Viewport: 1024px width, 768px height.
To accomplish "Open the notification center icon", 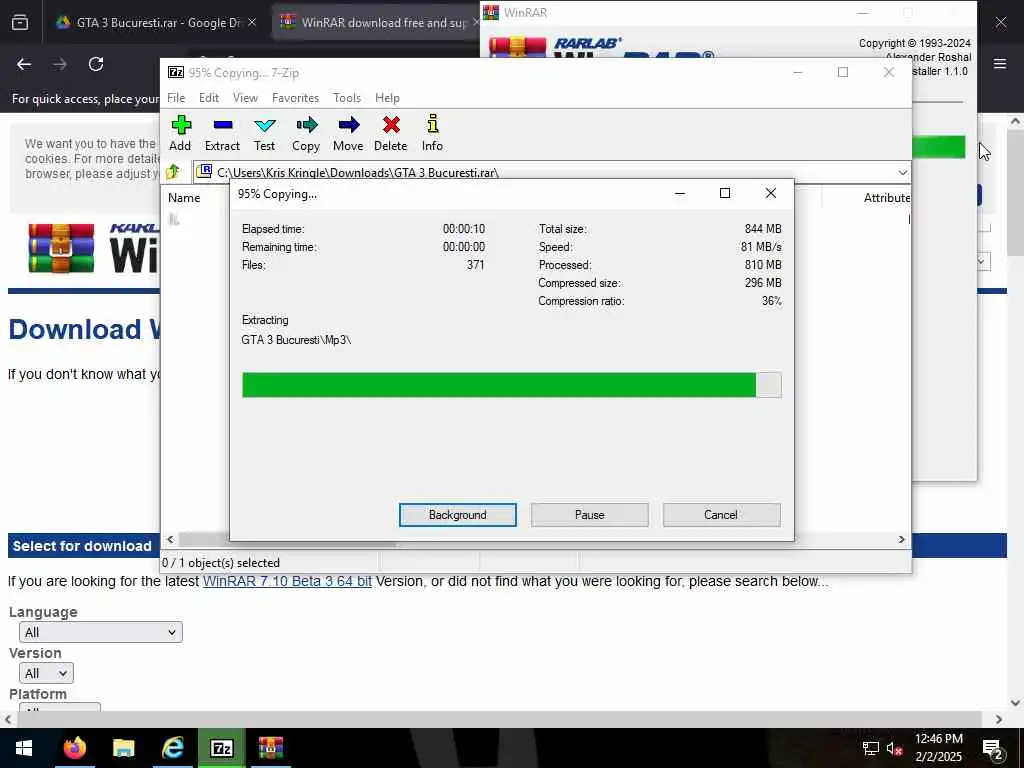I will [x=993, y=749].
